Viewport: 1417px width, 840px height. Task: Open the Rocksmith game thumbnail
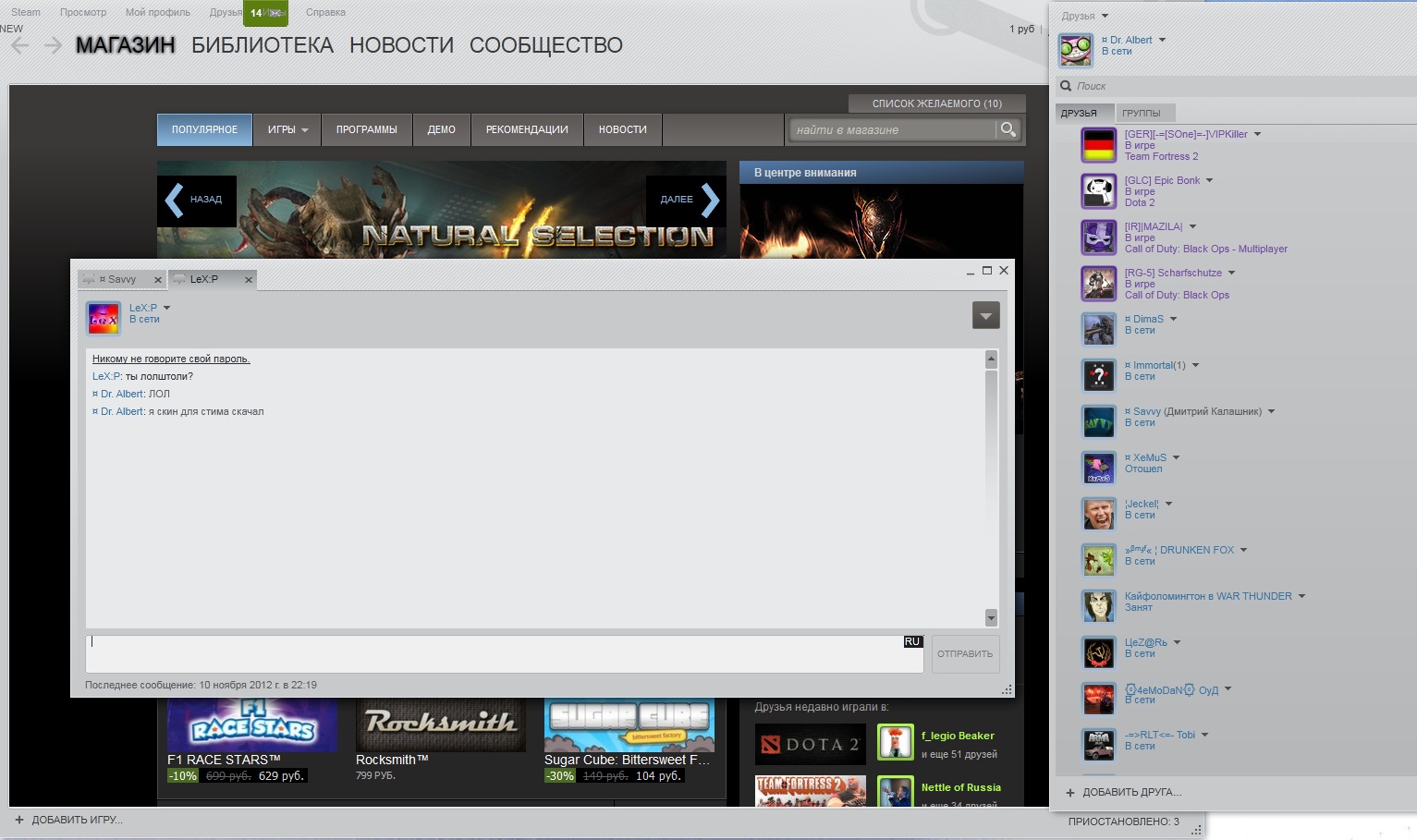click(x=441, y=724)
